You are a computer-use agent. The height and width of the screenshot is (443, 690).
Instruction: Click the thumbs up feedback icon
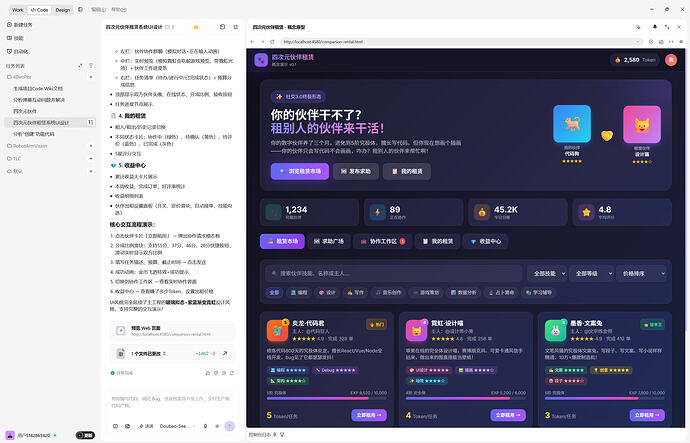[x=208, y=373]
